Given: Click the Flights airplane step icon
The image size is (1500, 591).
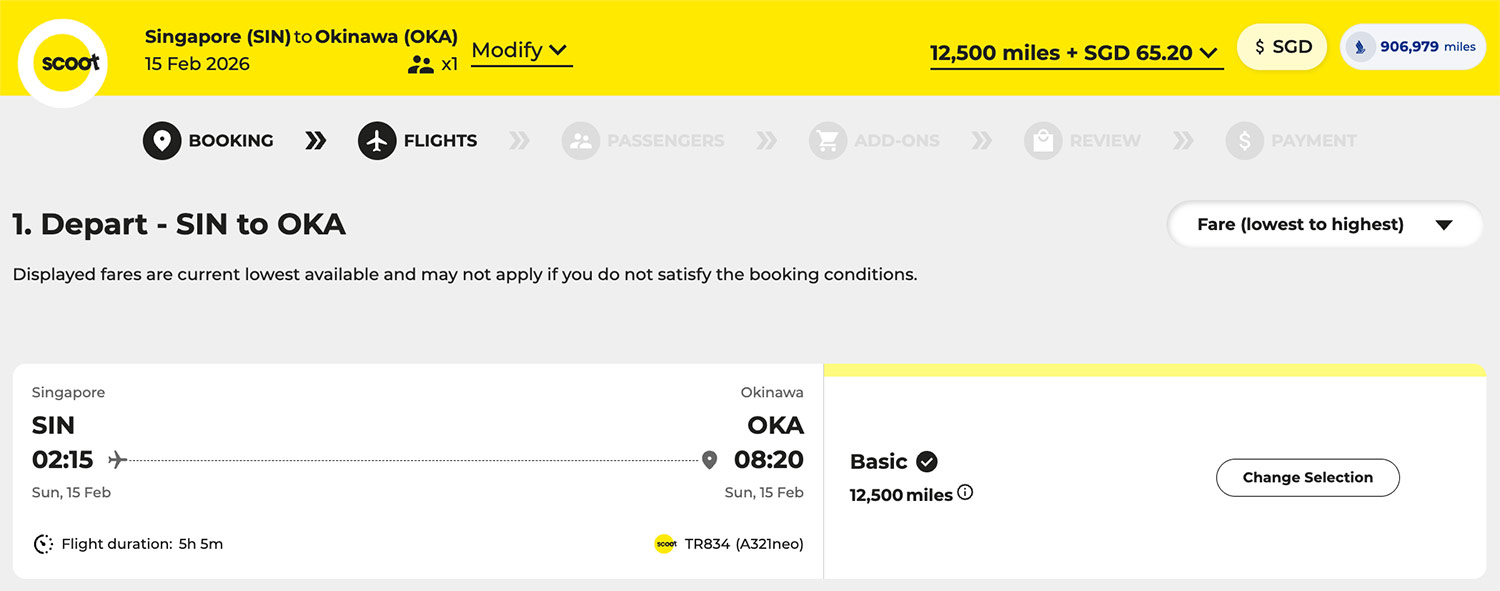Looking at the screenshot, I should pyautogui.click(x=377, y=141).
